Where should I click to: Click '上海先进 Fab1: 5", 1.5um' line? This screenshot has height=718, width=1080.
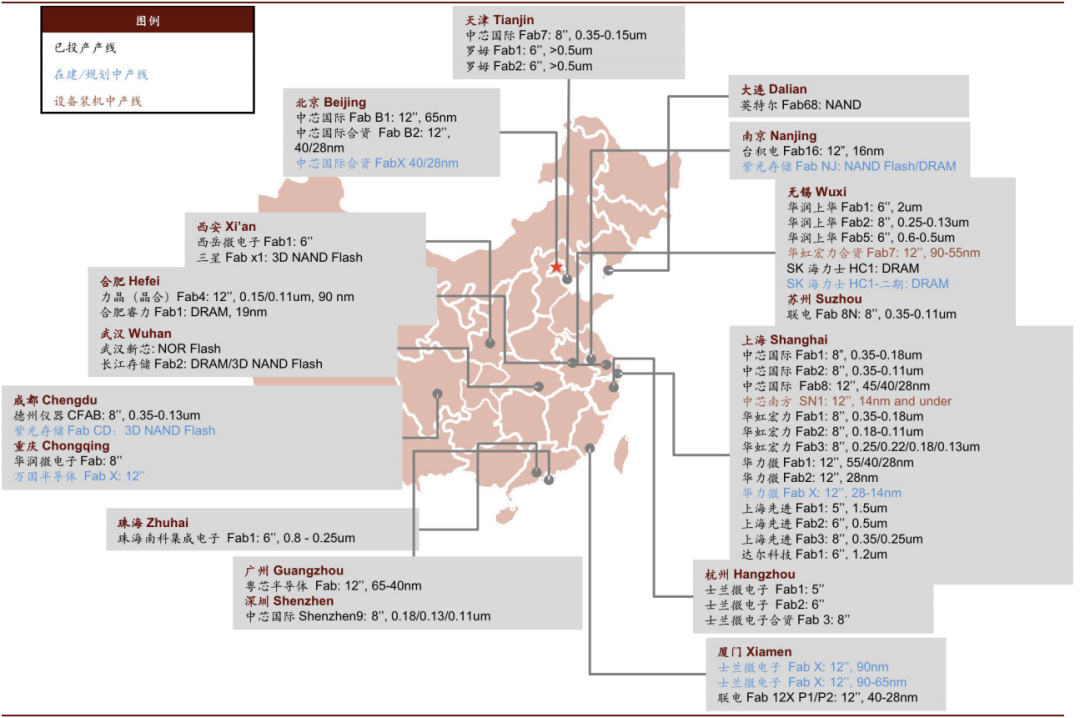pyautogui.click(x=814, y=508)
